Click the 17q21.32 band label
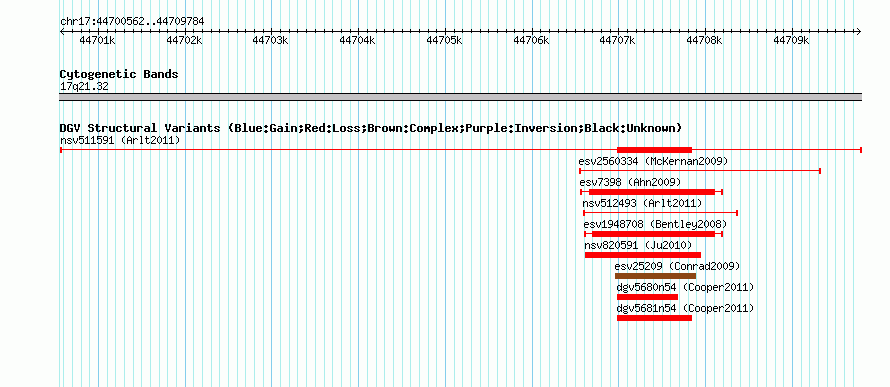 pos(84,87)
